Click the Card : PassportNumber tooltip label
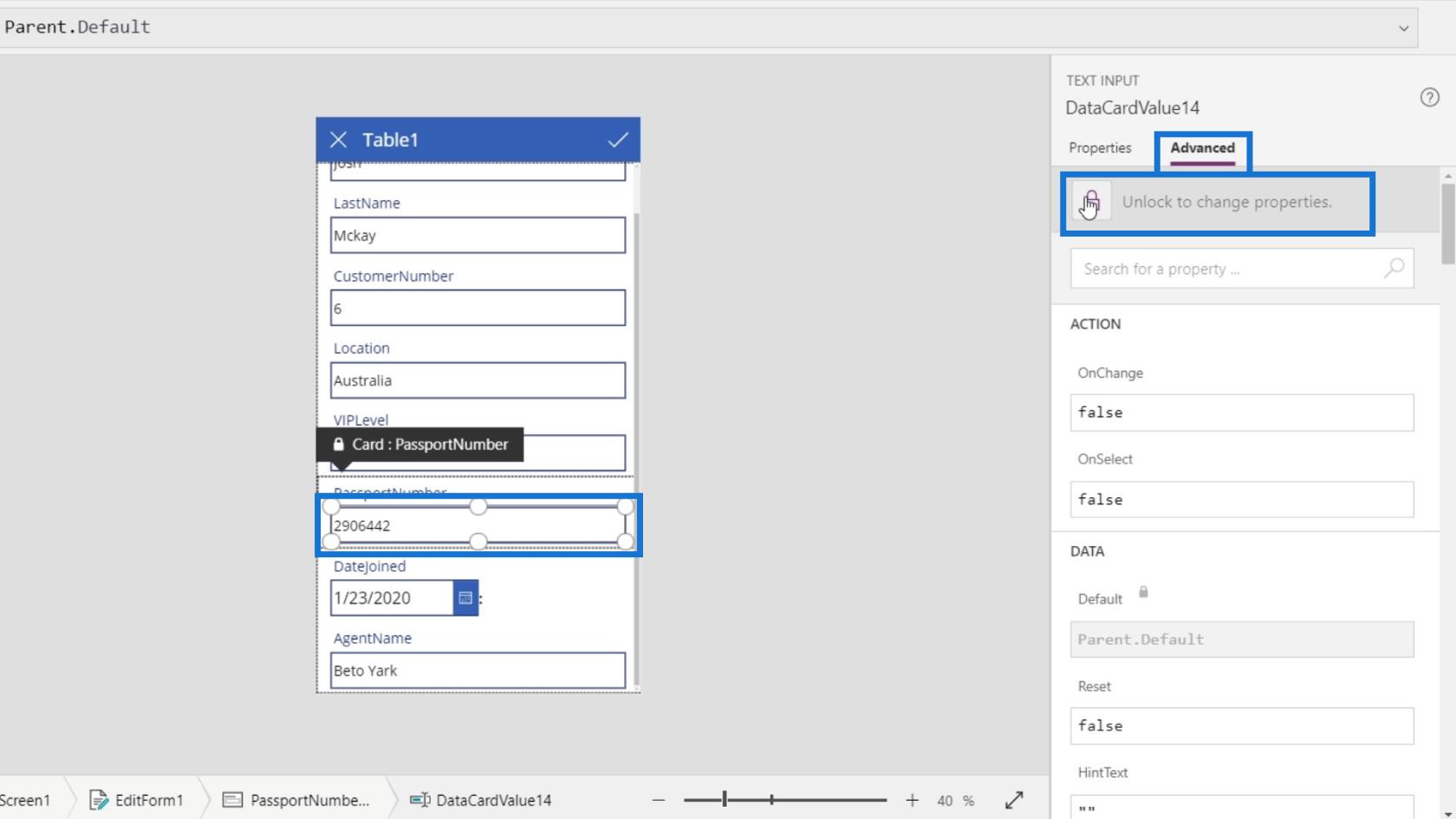The width and height of the screenshot is (1456, 819). 419,445
